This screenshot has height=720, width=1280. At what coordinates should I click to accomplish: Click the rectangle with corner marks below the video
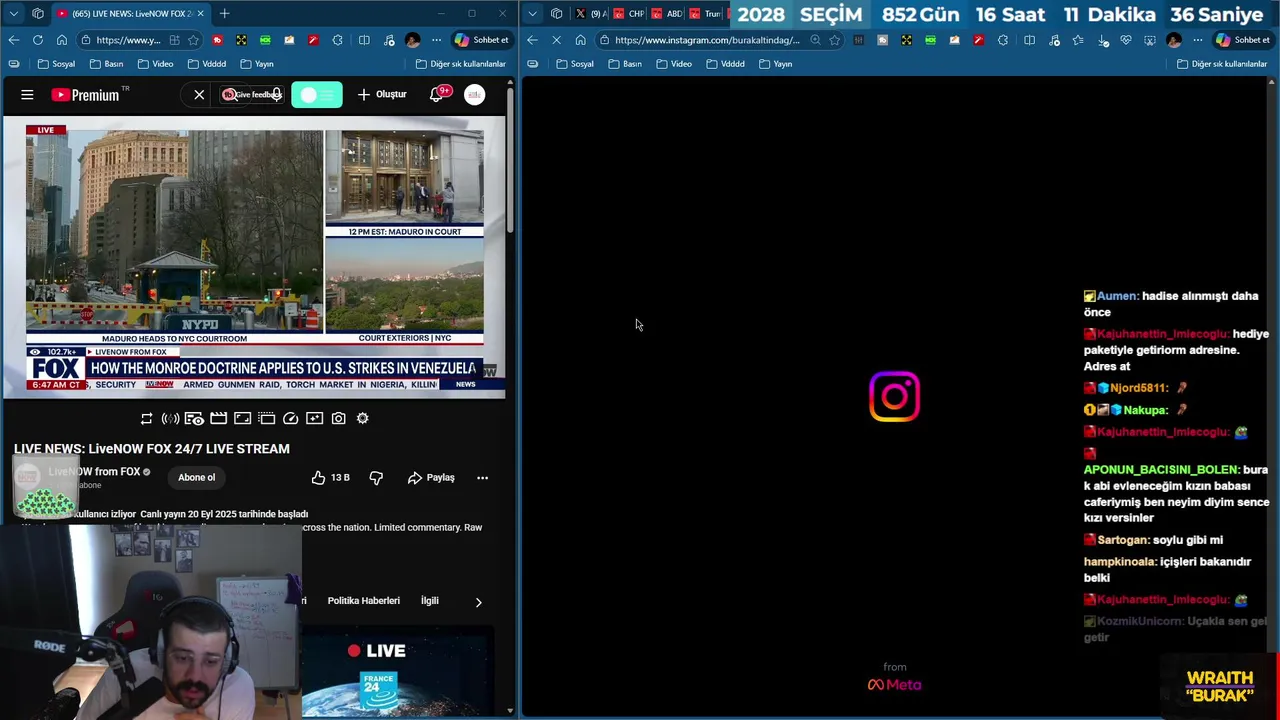(242, 418)
